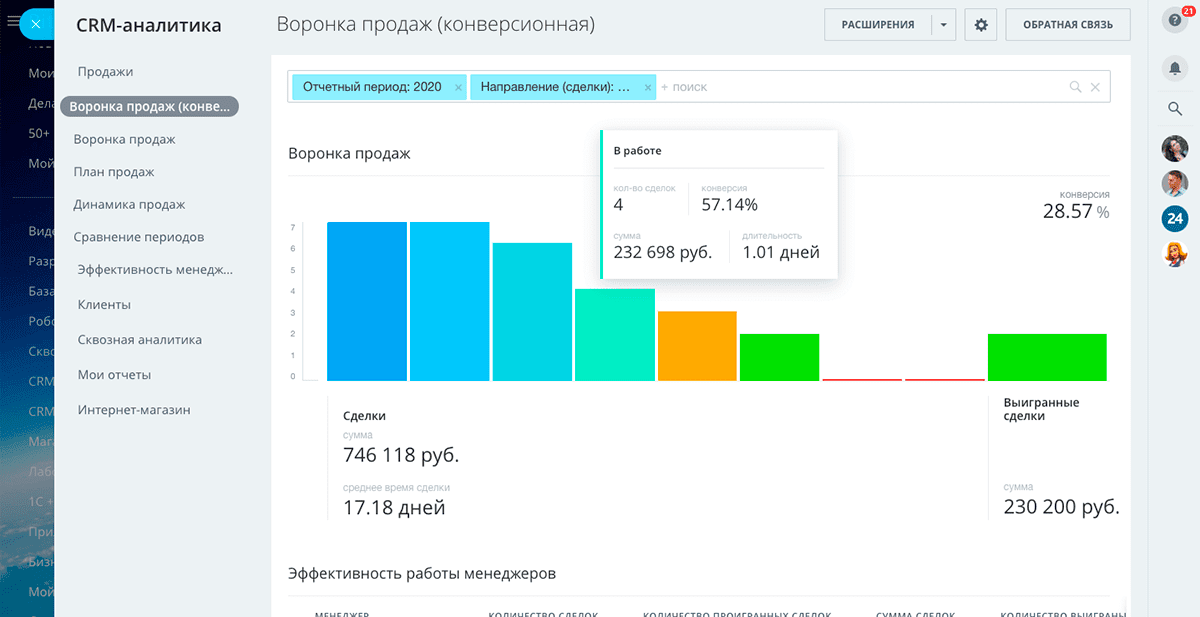Click the РАСШИРЕНИЯ button

click(x=877, y=25)
